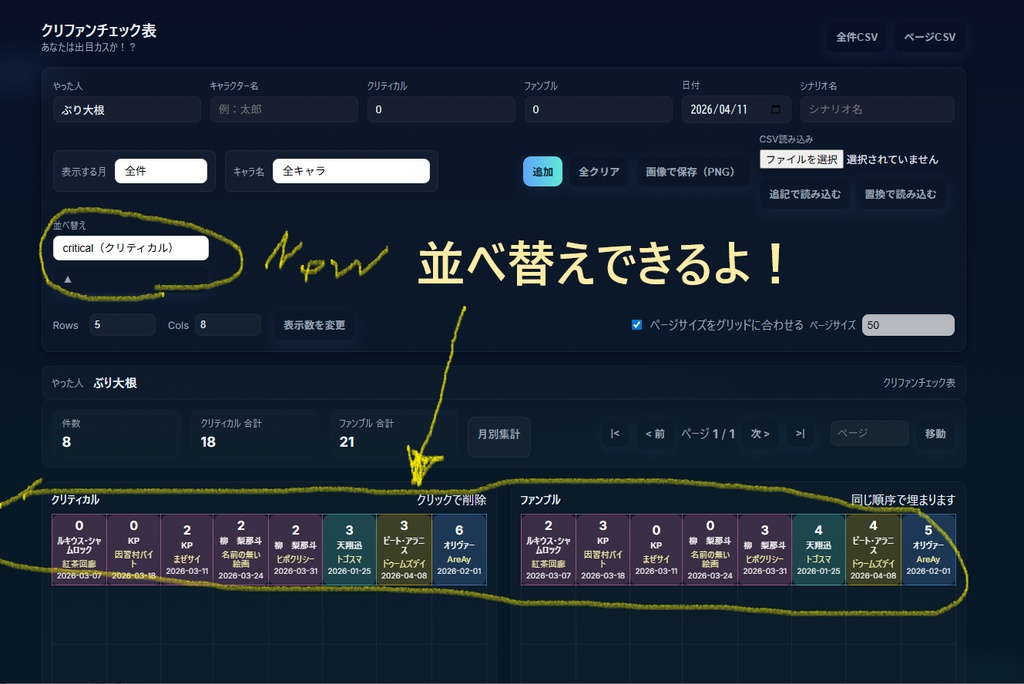Click the 移動 button
This screenshot has height=684, width=1024.
click(935, 434)
